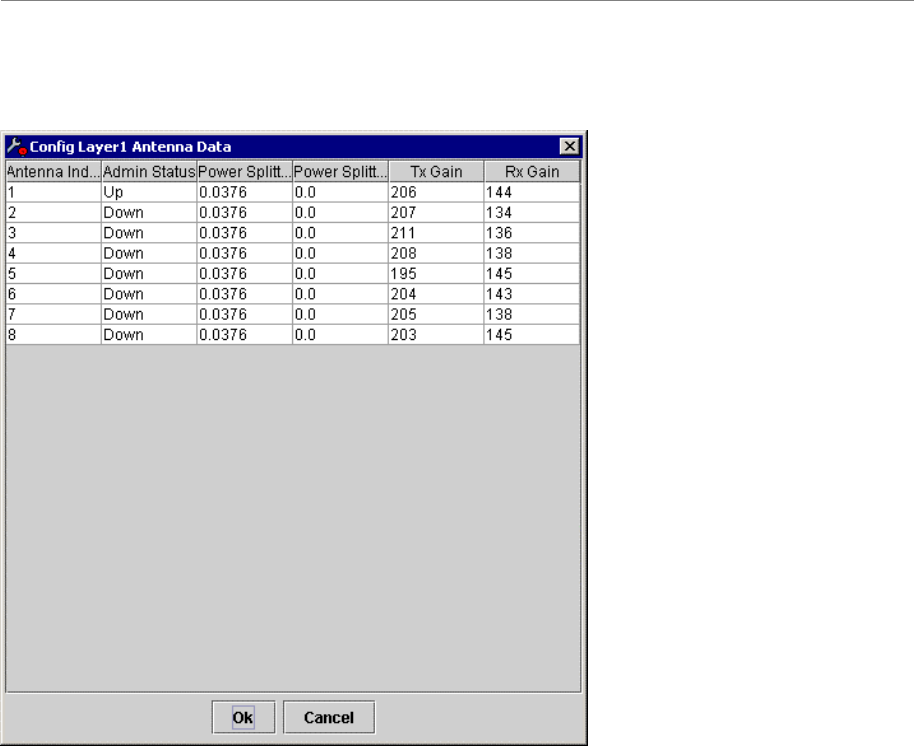
Task: Click the 0.0376 power splitter cell in row 3
Action: point(244,233)
